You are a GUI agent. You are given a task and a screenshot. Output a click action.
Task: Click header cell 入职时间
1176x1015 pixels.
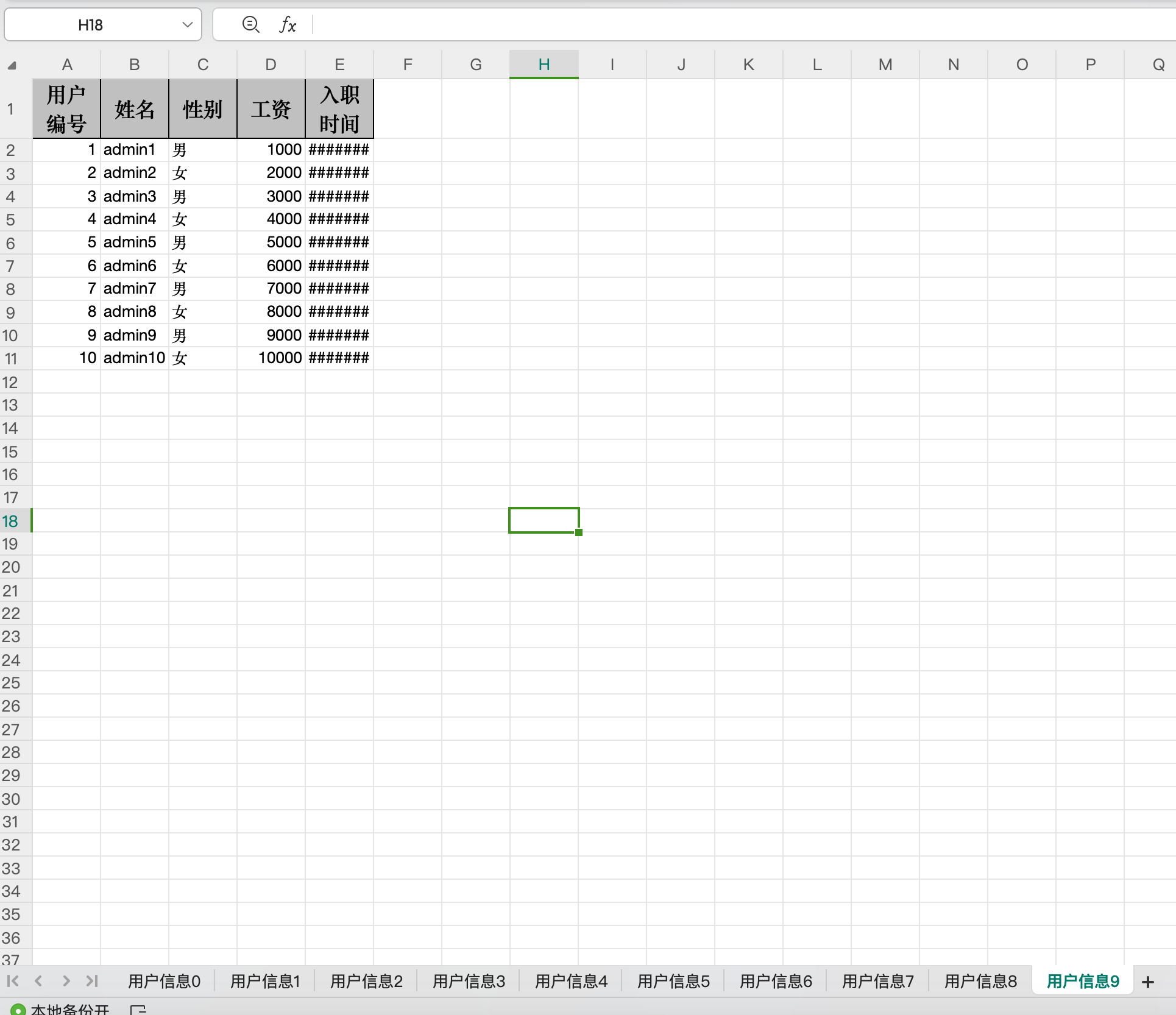click(x=339, y=109)
